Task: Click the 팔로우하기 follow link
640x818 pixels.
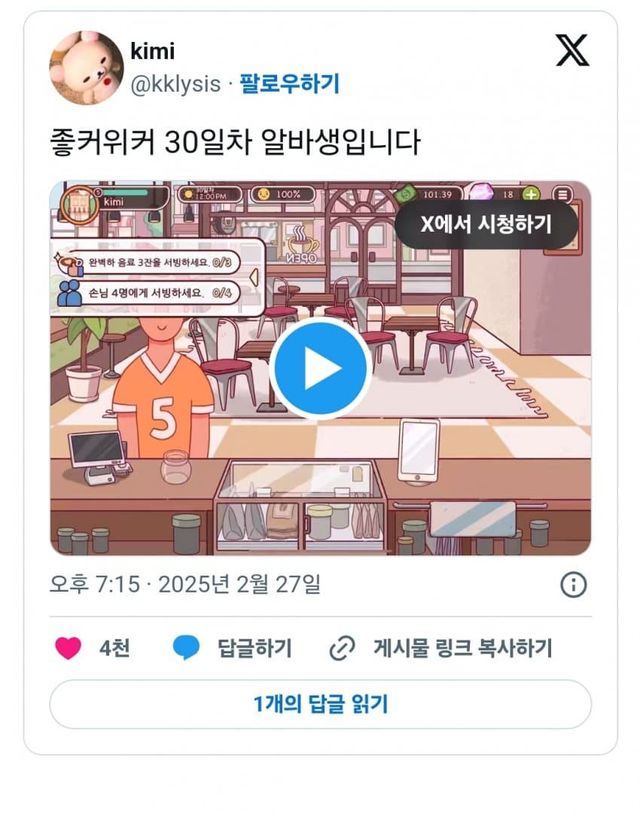Action: [289, 84]
